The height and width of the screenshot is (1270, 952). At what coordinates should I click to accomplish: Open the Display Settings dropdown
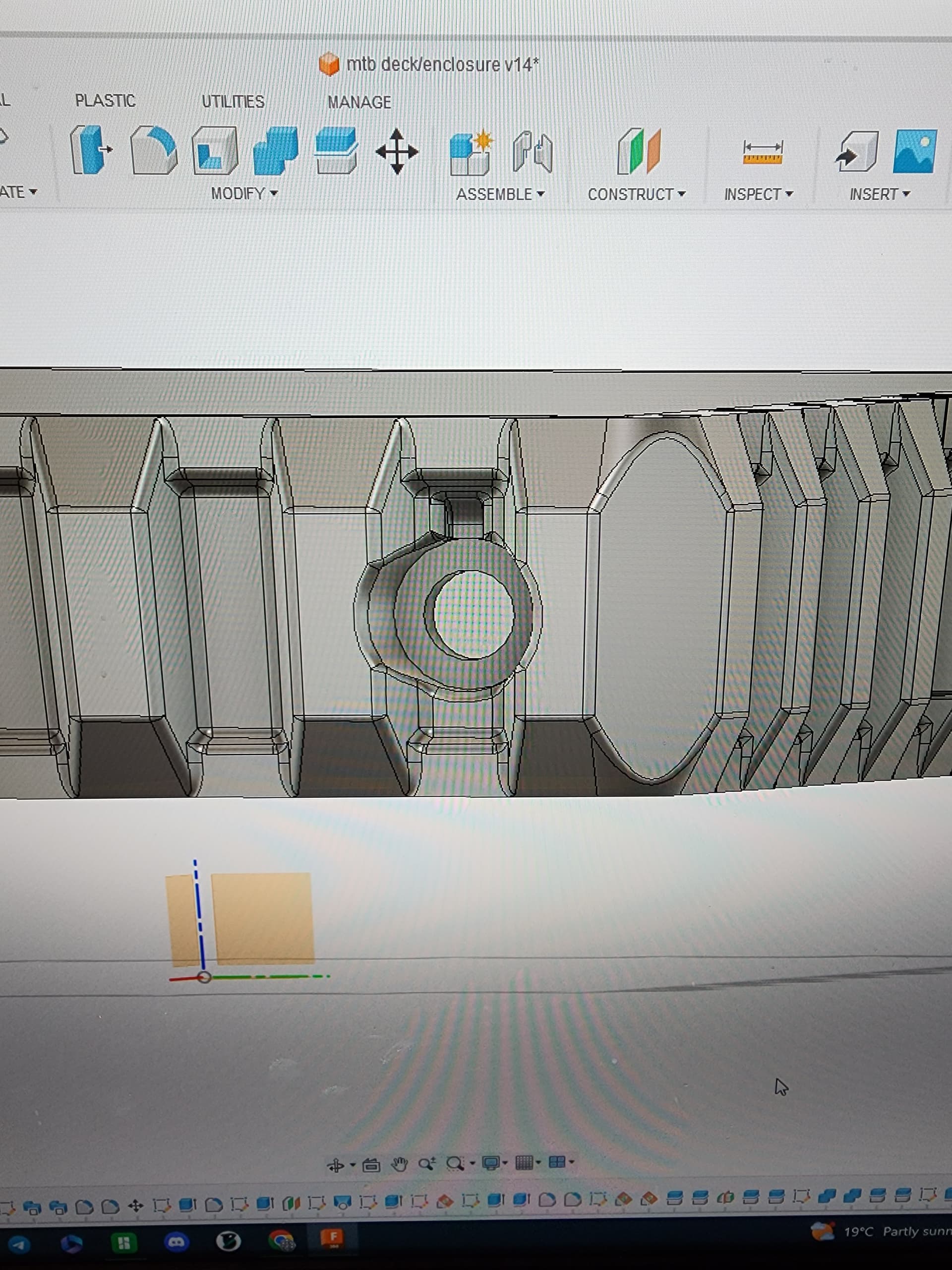coord(494,1163)
